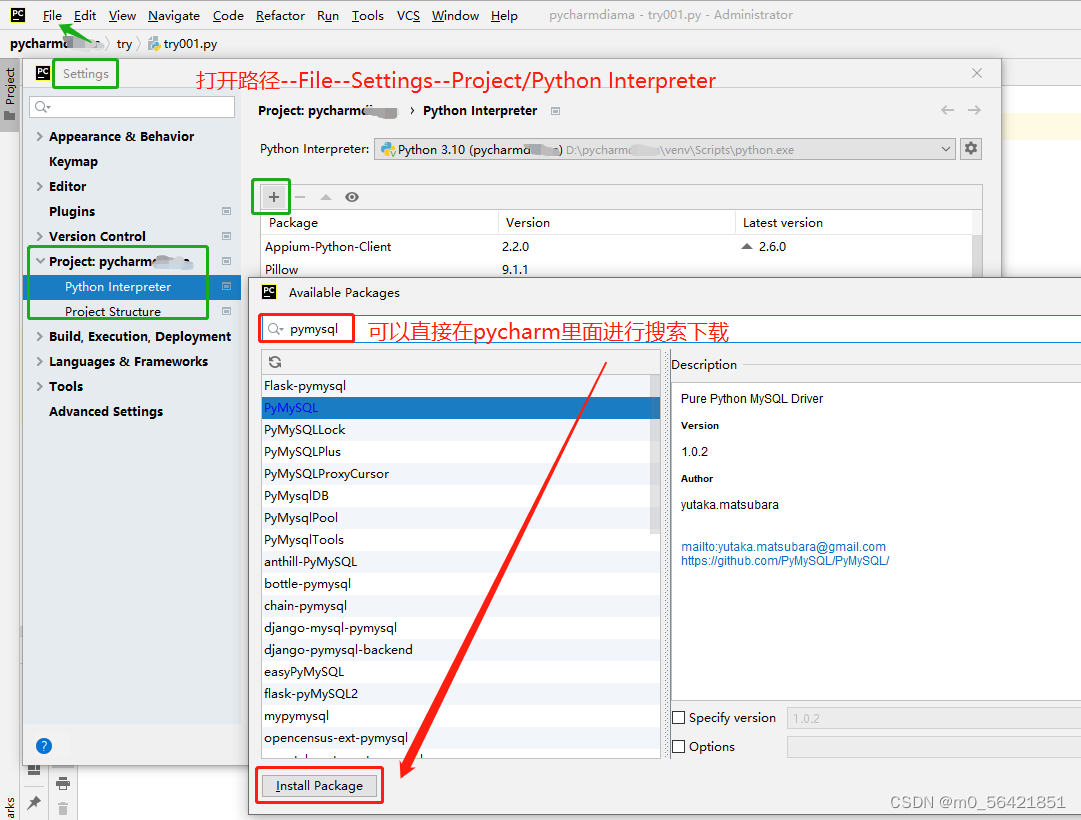The image size is (1081, 820).
Task: Click the upgrade package up-arrow icon
Action: [325, 197]
